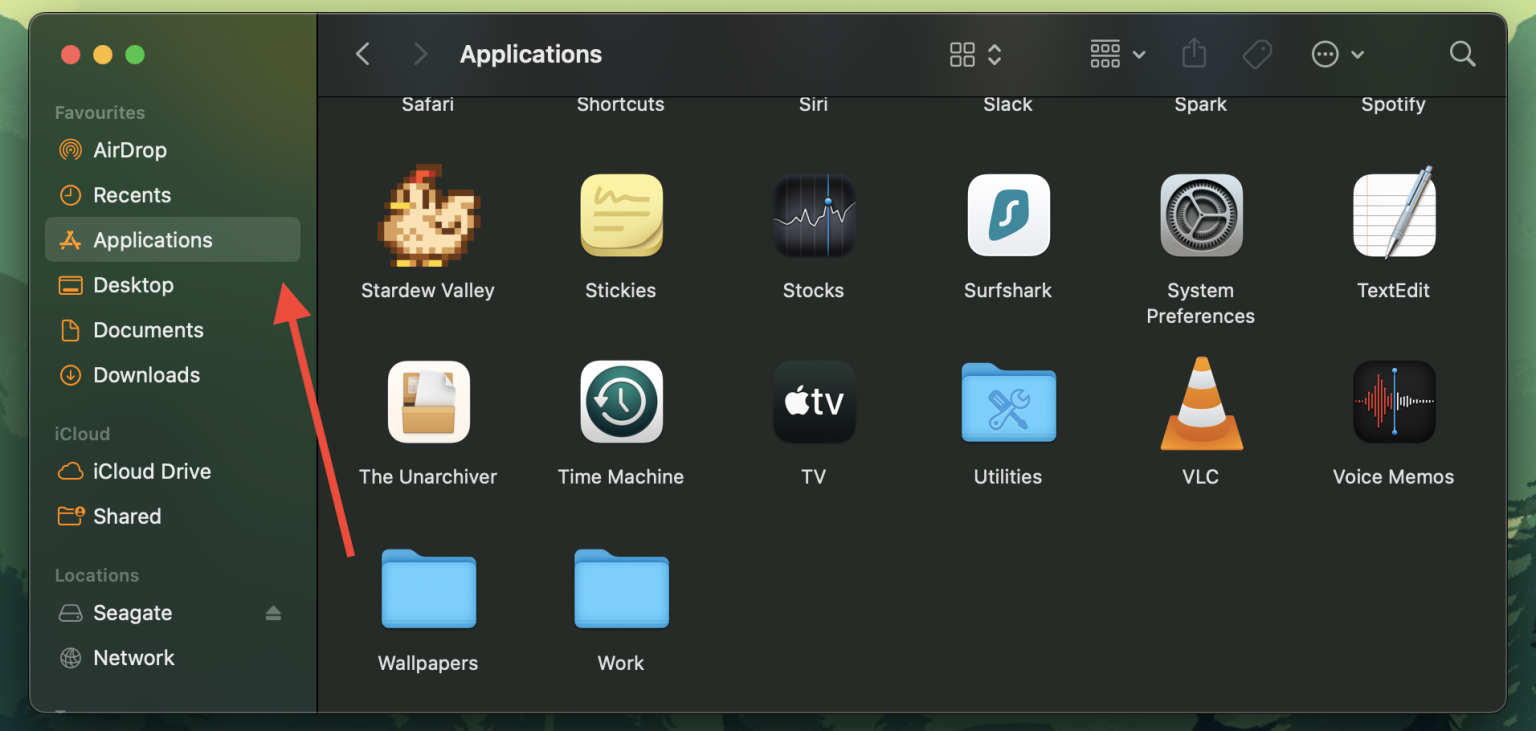The width and height of the screenshot is (1536, 731).
Task: Select iCloud Drive in sidebar
Action: 151,471
